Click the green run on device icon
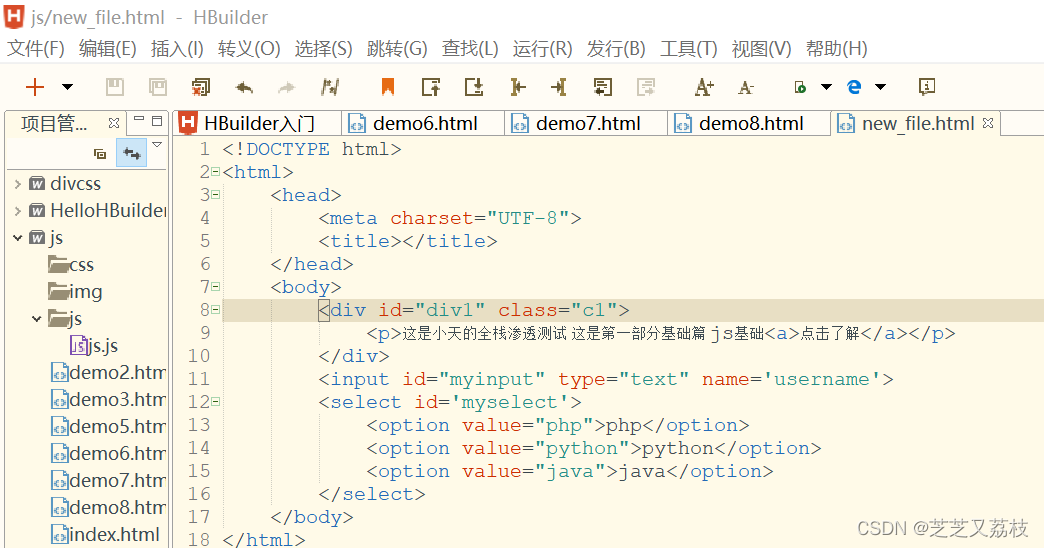This screenshot has width=1044, height=548. [x=800, y=87]
